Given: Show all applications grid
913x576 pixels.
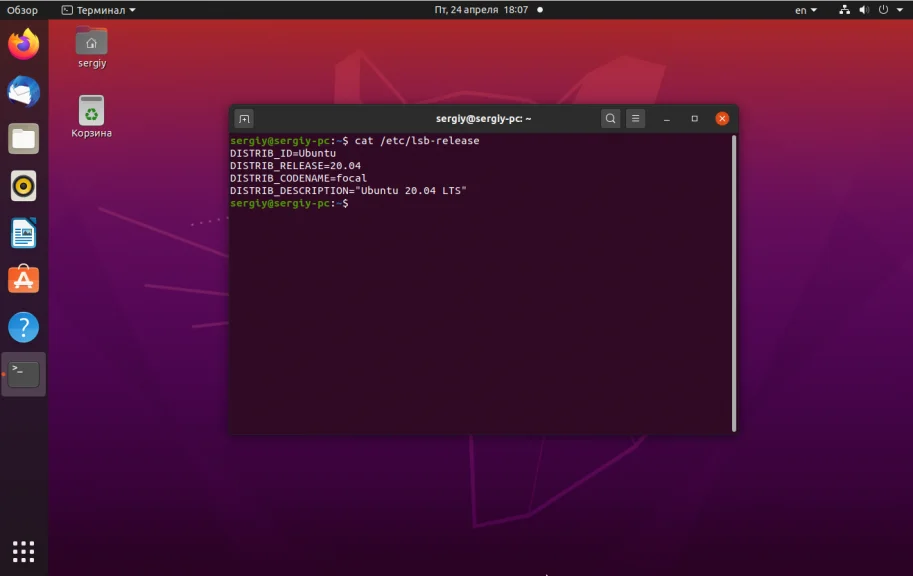Looking at the screenshot, I should click(x=24, y=551).
